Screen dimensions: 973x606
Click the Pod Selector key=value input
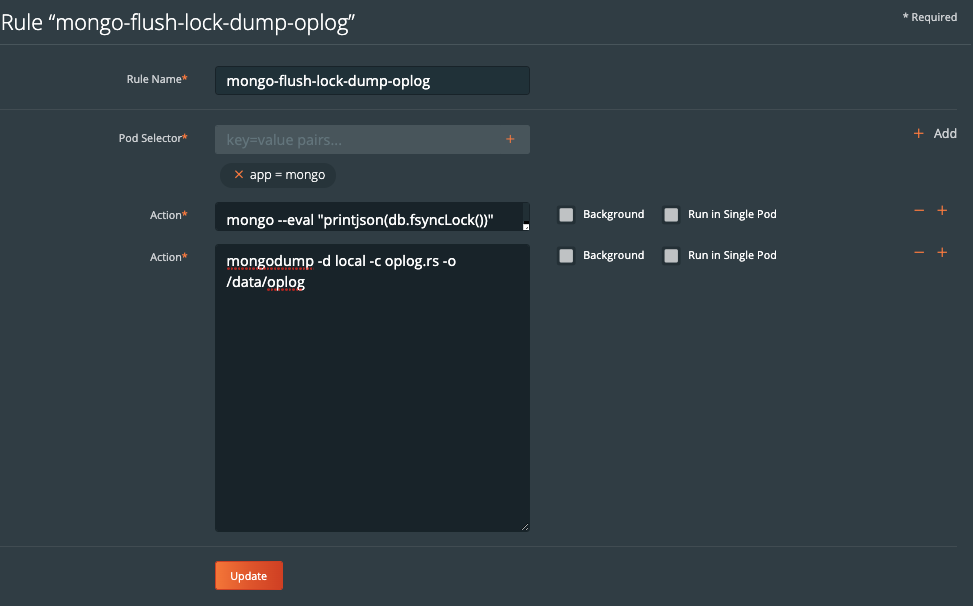360,140
